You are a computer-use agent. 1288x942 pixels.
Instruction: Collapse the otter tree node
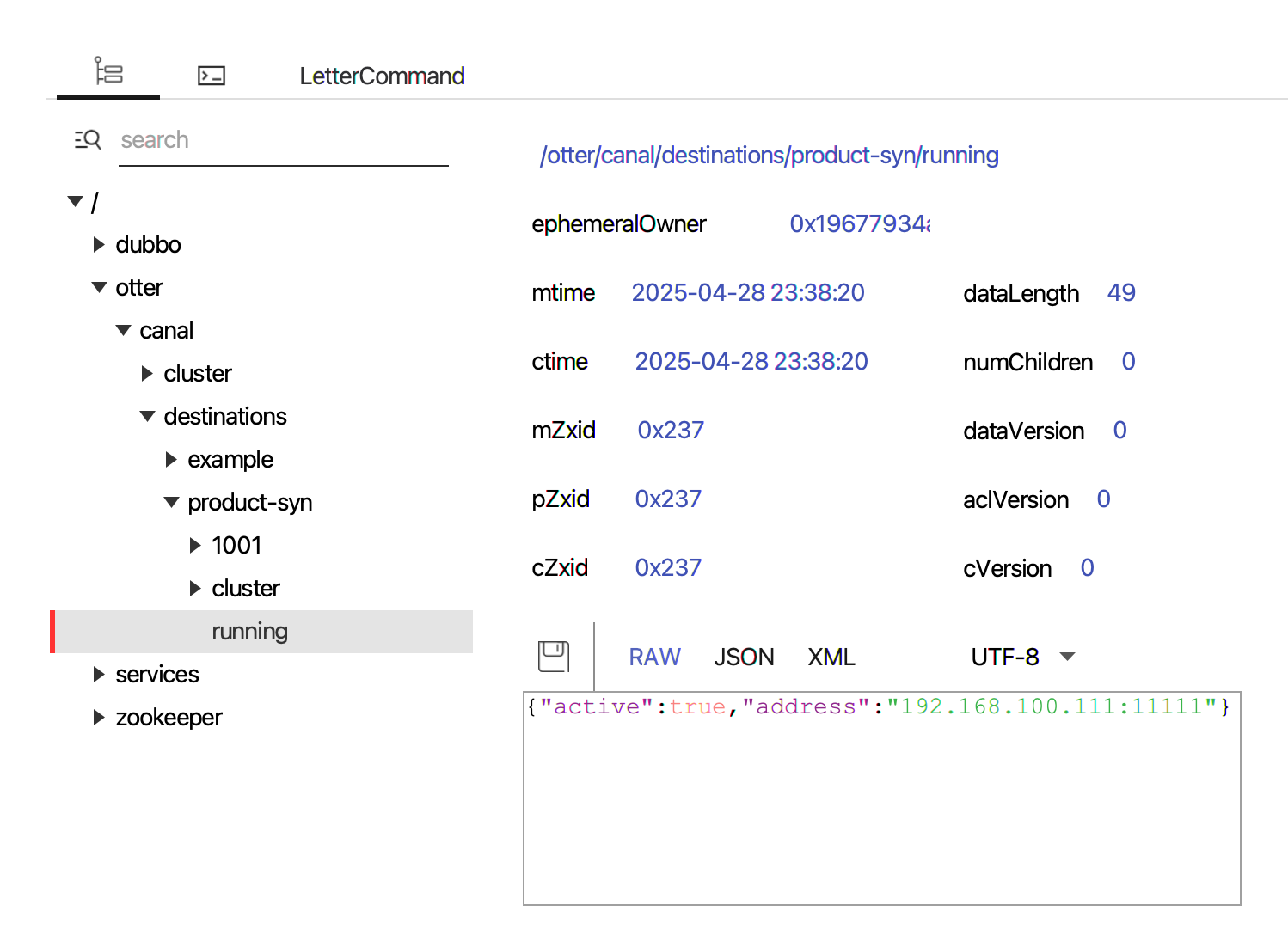click(x=100, y=288)
